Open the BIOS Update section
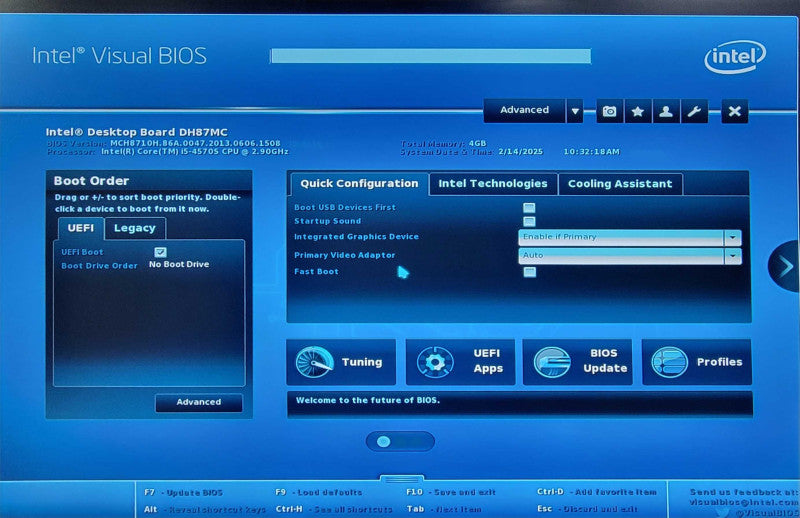The height and width of the screenshot is (518, 800). tap(578, 362)
